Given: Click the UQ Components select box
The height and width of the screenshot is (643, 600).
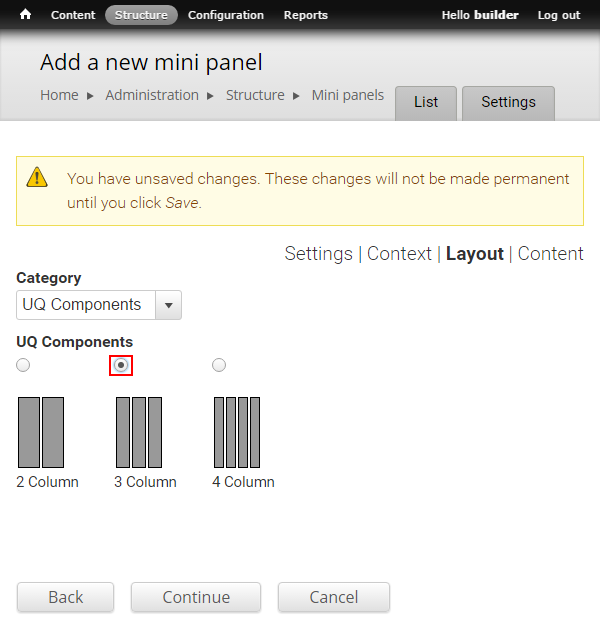Looking at the screenshot, I should click(x=99, y=305).
